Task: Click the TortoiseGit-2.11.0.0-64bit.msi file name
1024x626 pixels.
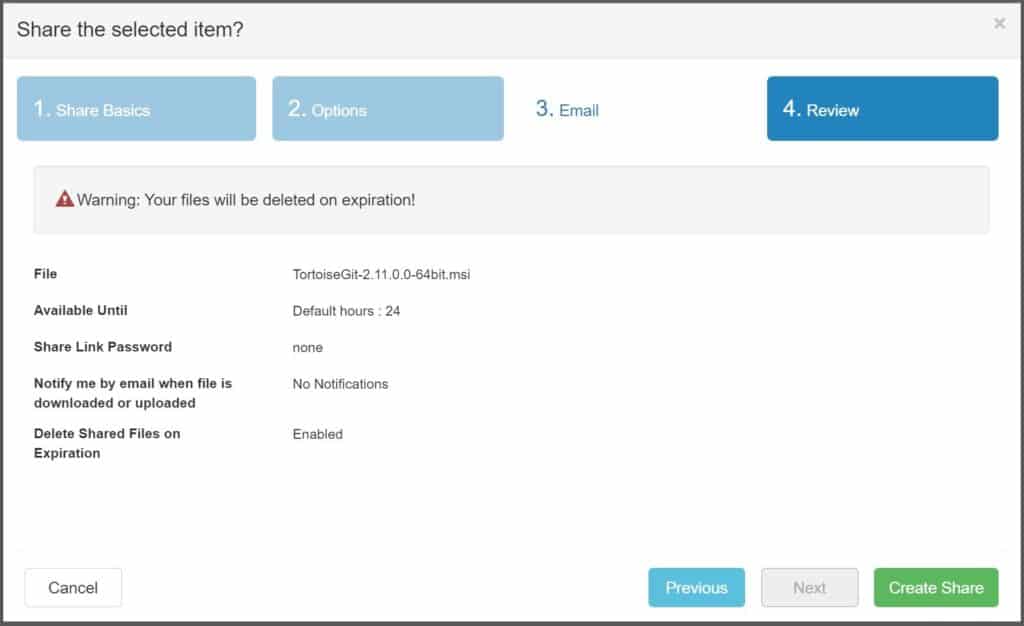Action: tap(381, 274)
